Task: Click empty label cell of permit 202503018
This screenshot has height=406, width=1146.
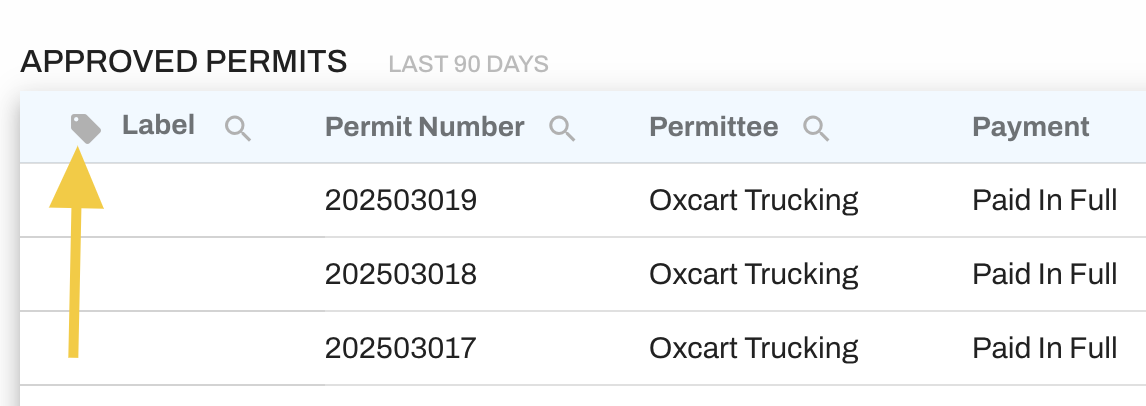Action: pyautogui.click(x=172, y=275)
